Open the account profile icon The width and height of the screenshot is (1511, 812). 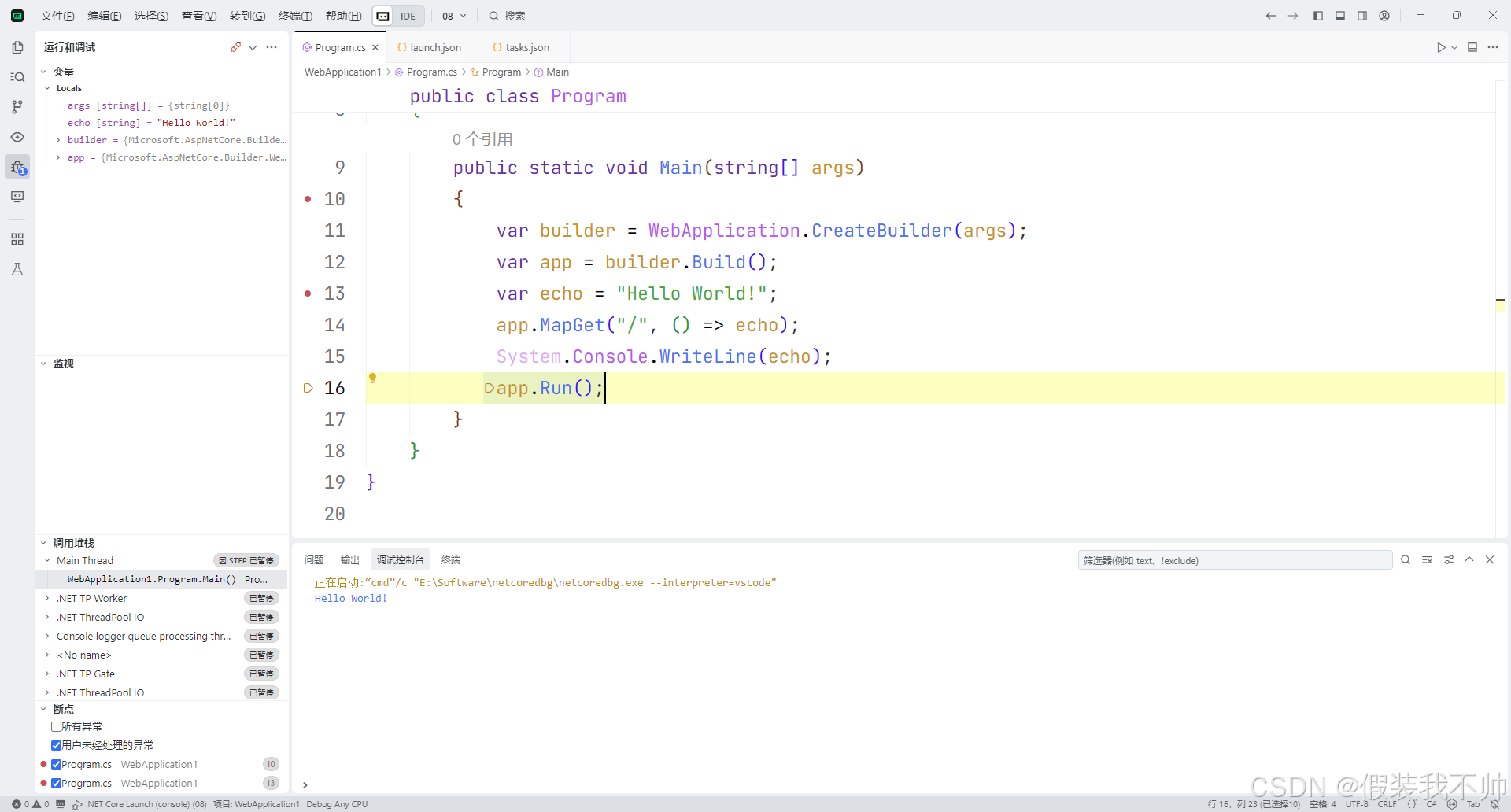[1384, 16]
